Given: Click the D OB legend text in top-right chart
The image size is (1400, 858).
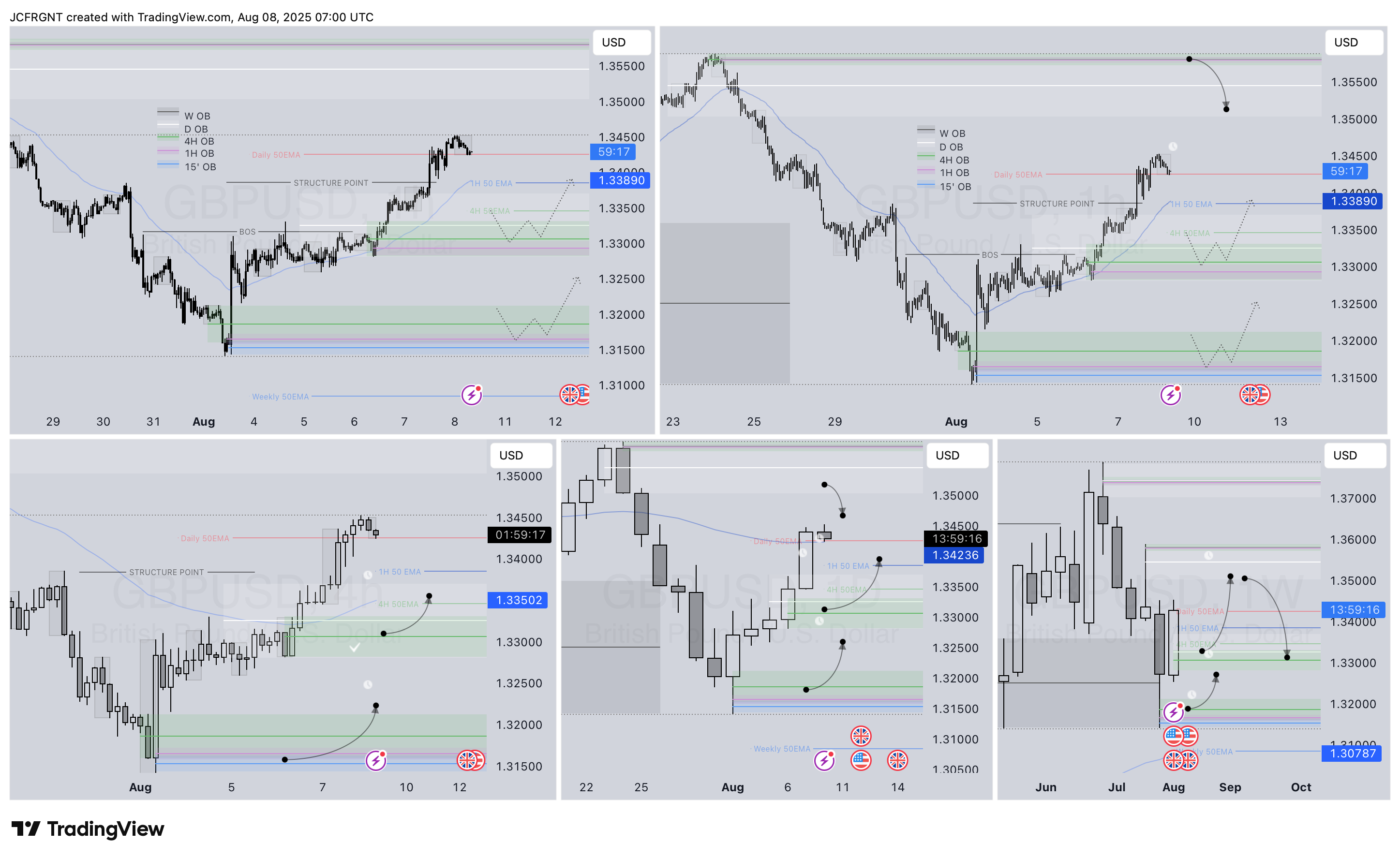Looking at the screenshot, I should point(951,147).
